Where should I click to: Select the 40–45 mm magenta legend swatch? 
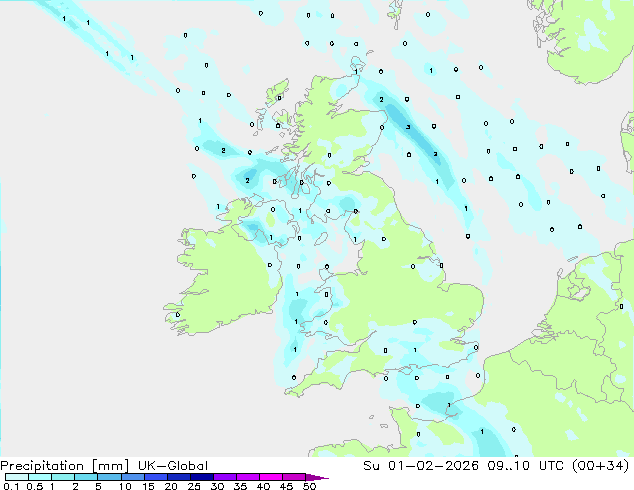click(x=271, y=477)
